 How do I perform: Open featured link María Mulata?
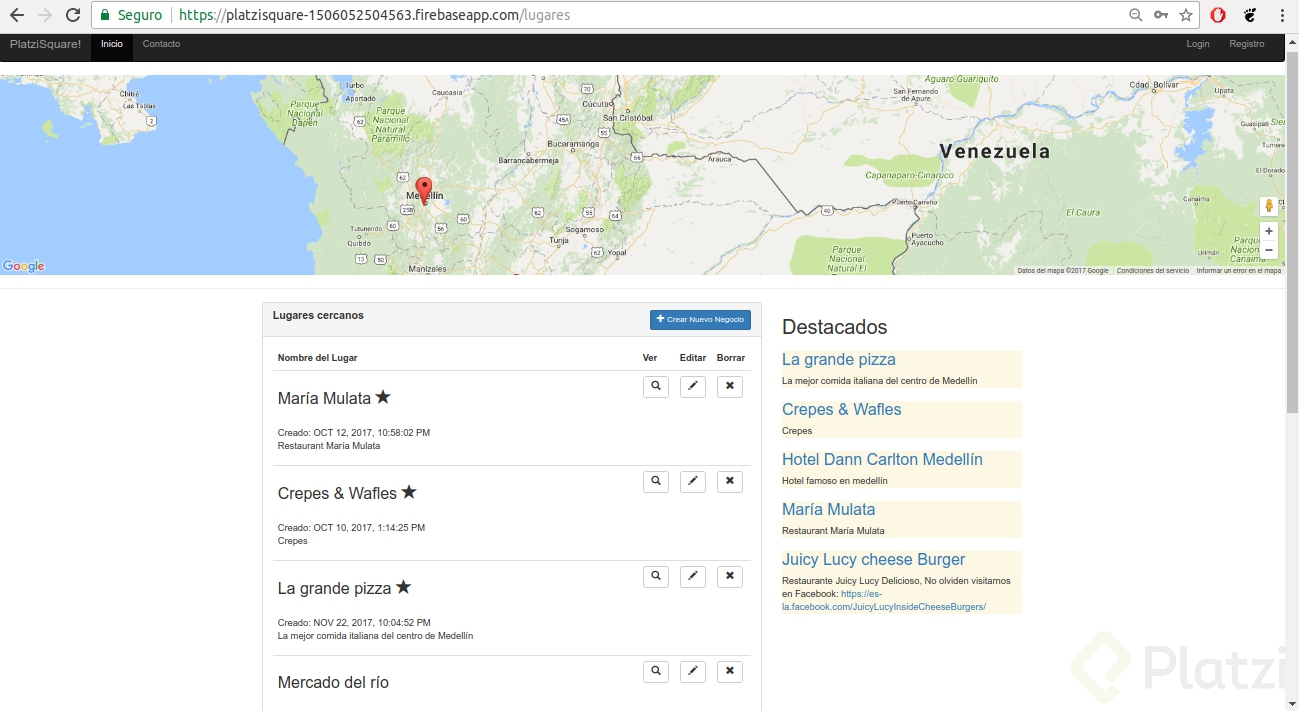point(829,510)
